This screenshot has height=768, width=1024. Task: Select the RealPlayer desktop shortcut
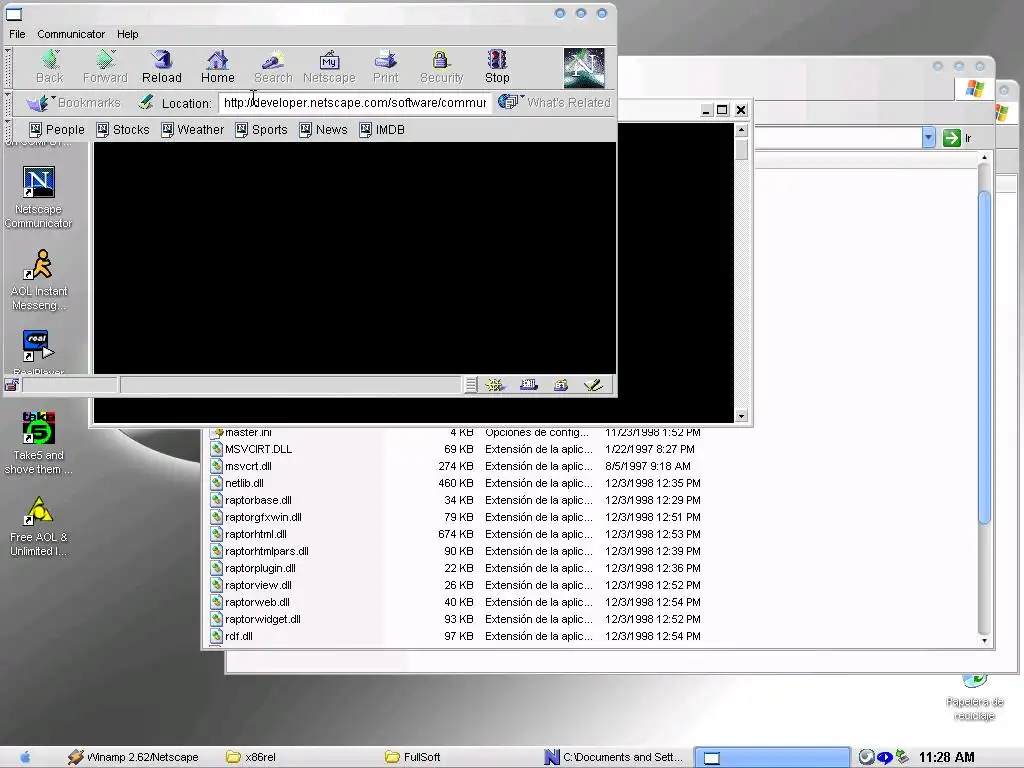(39, 351)
